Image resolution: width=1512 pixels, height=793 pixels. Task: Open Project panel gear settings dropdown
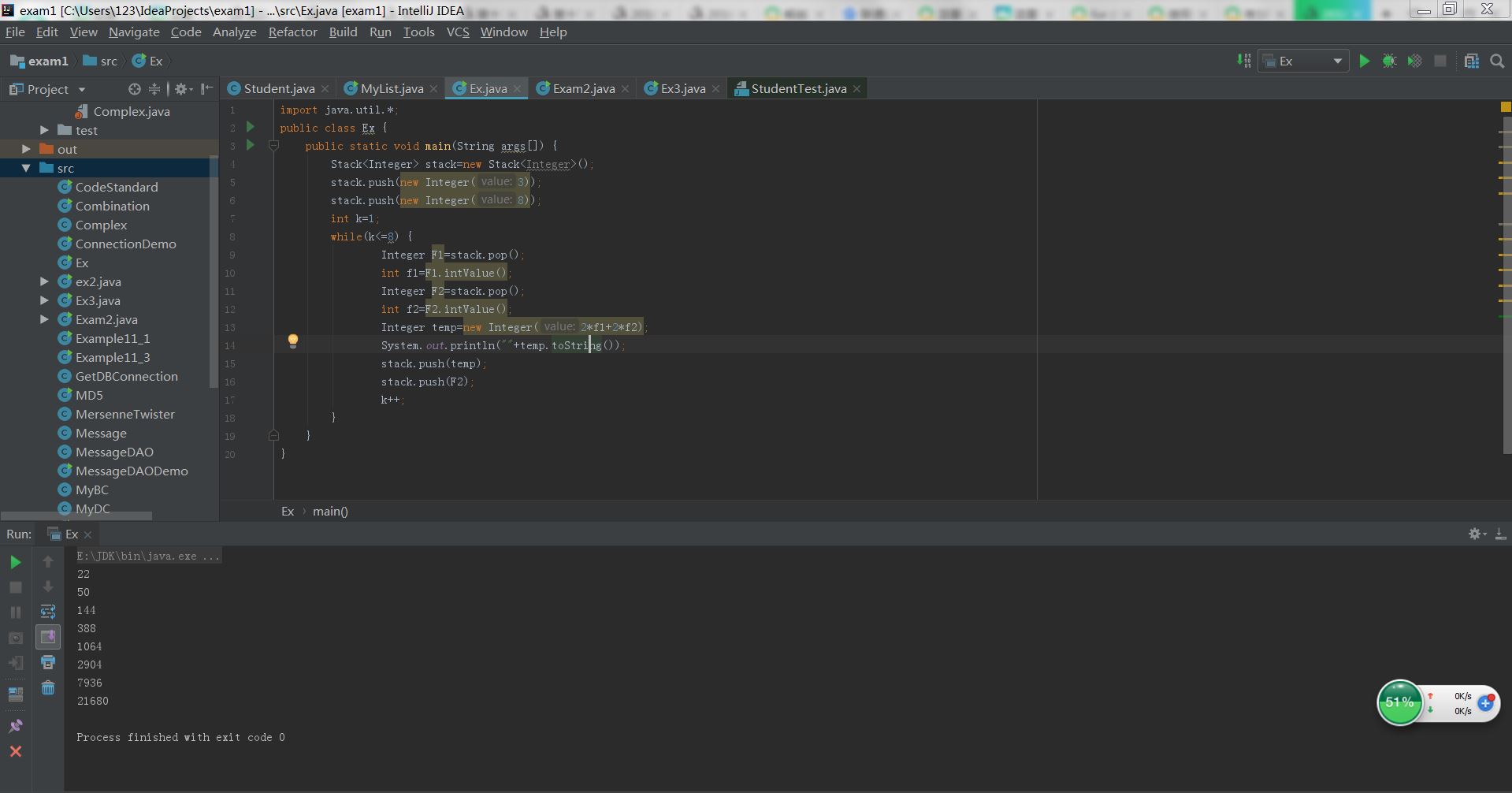[x=183, y=89]
